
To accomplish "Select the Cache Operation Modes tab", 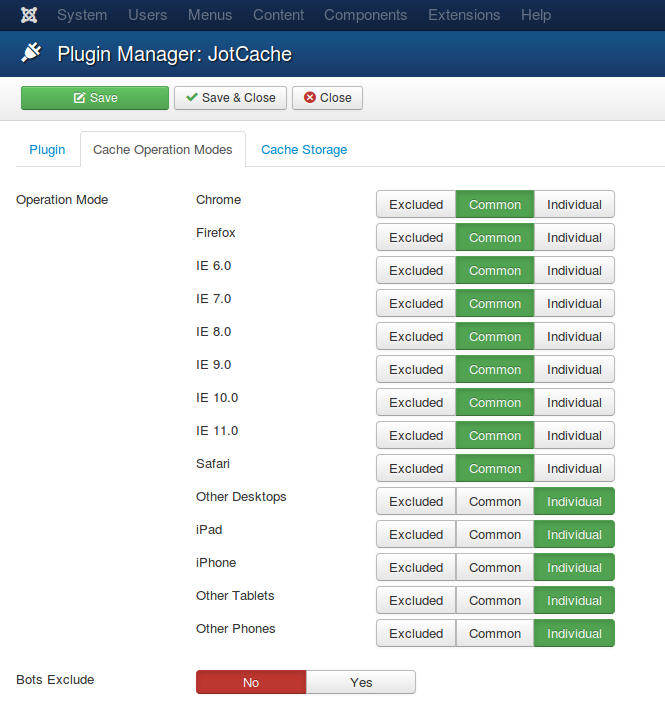I will [162, 150].
